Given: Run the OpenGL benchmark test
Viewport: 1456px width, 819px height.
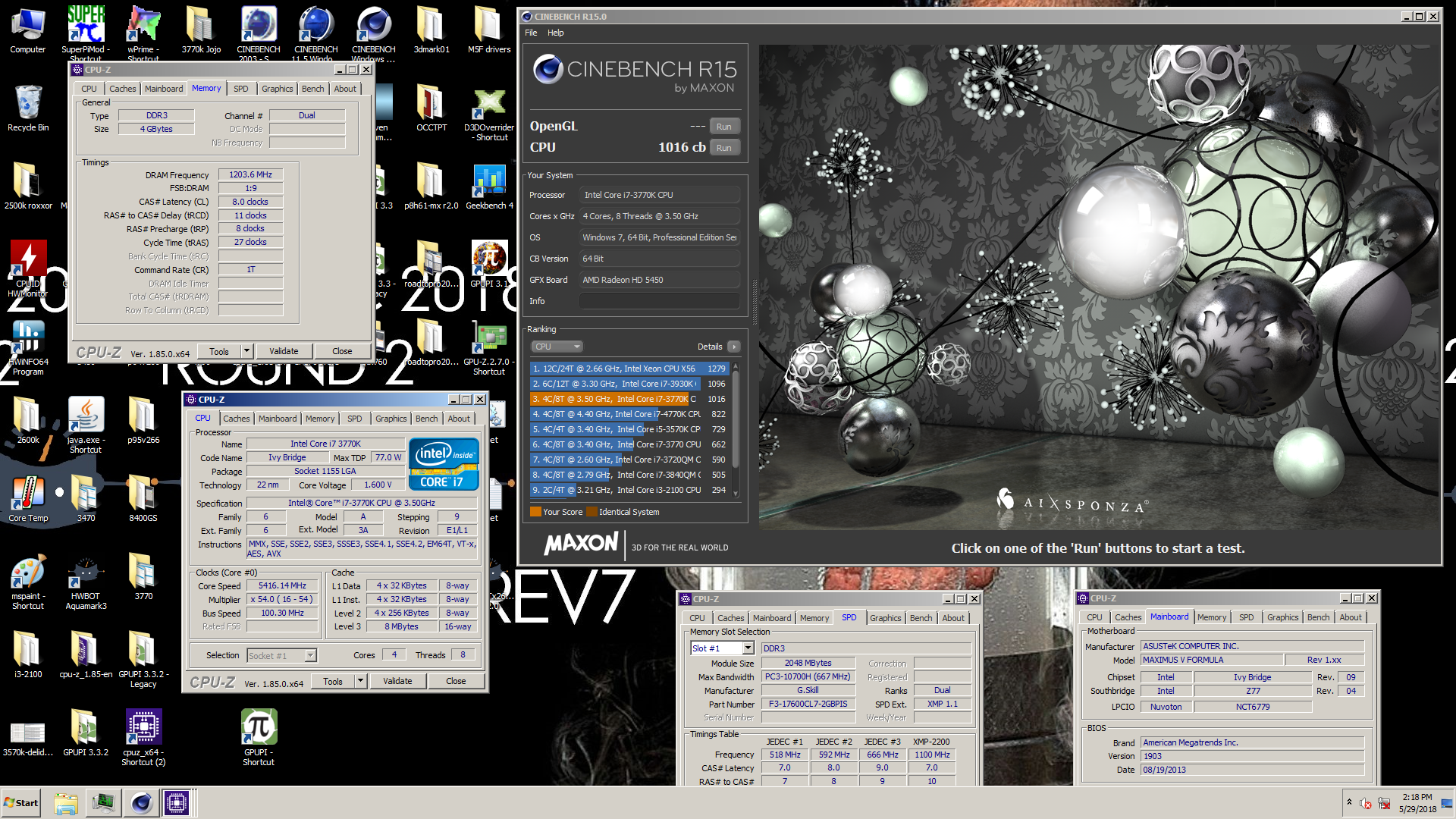Looking at the screenshot, I should (x=724, y=127).
